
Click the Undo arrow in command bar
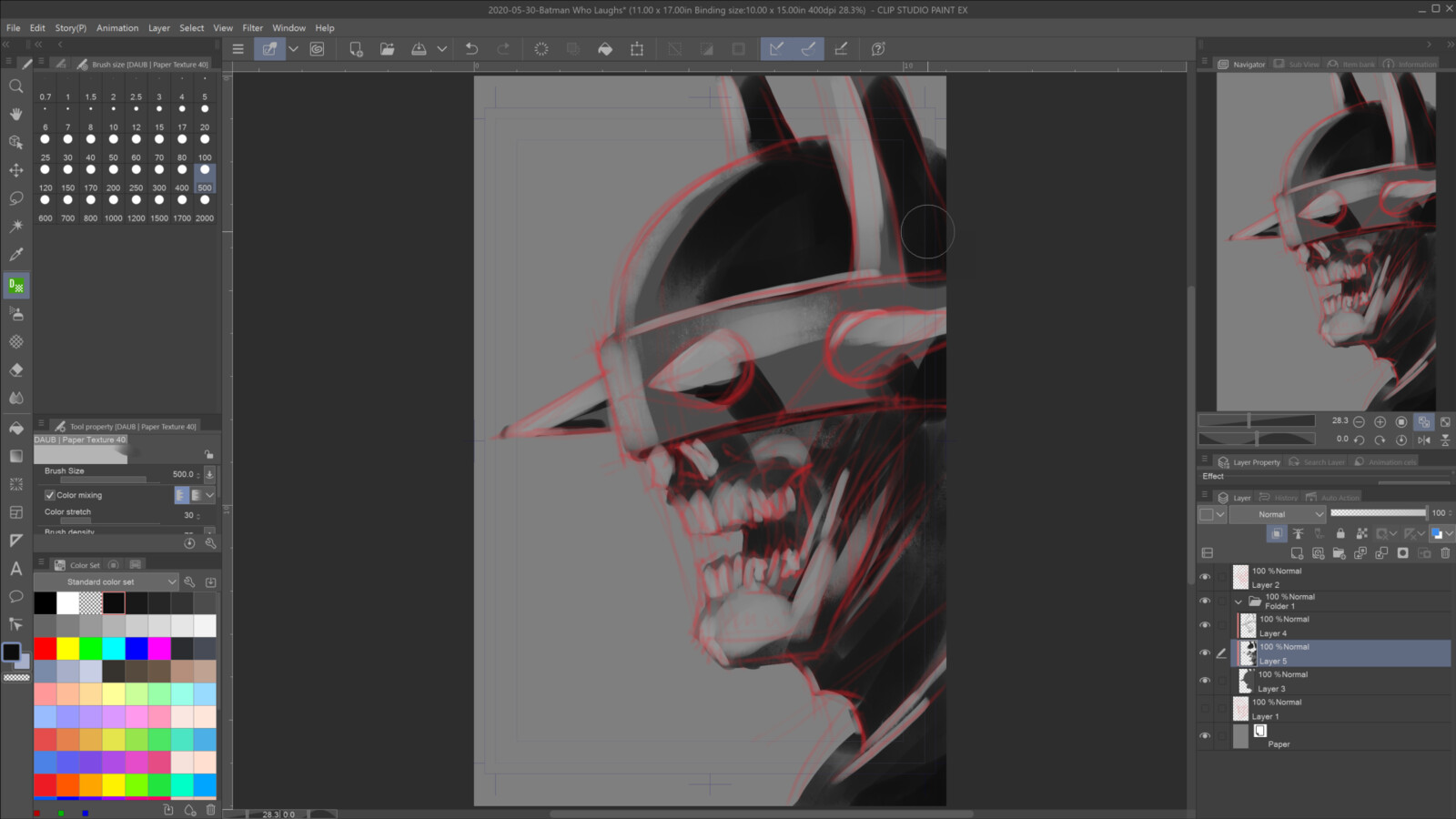click(x=471, y=49)
